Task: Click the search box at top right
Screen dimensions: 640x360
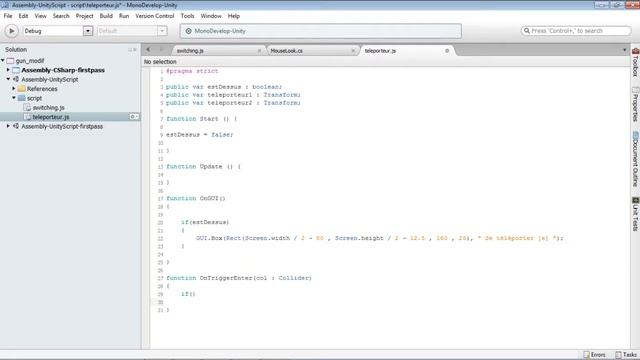Action: click(576, 31)
